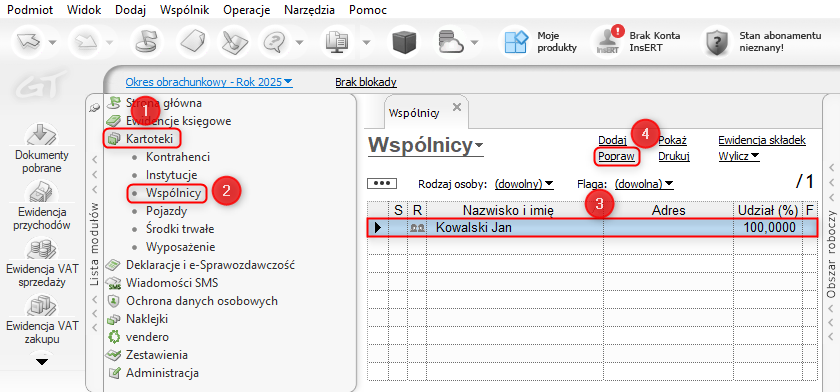Screen dimensions: 840x392
Task: Click the Brak blokady link
Action: pos(366,82)
